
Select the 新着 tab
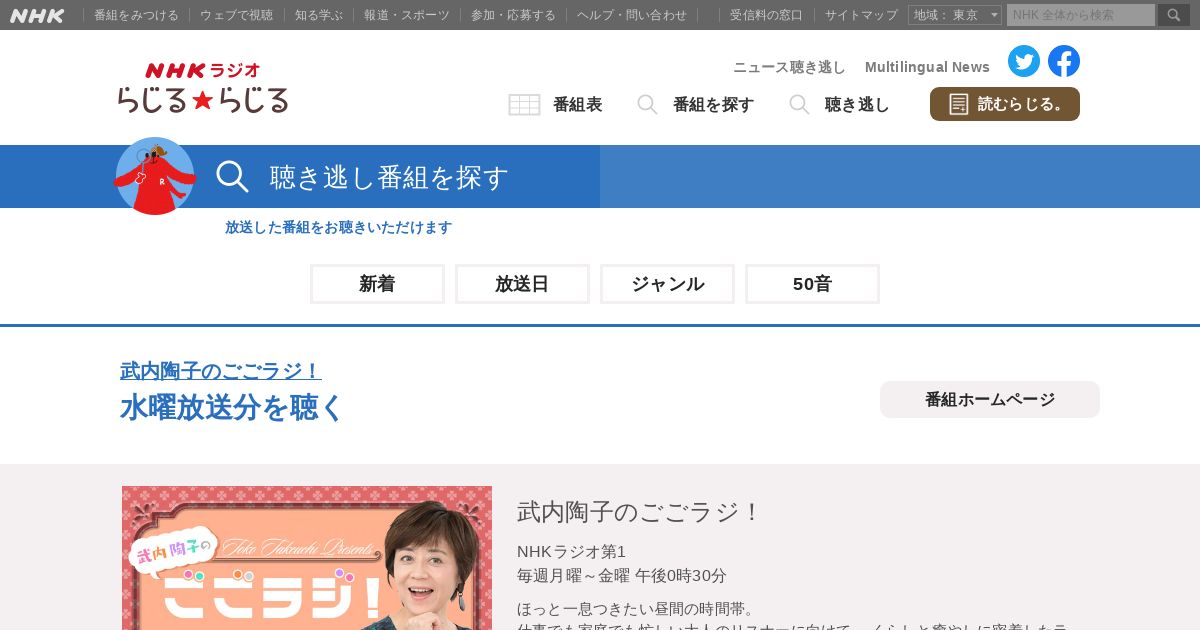377,284
